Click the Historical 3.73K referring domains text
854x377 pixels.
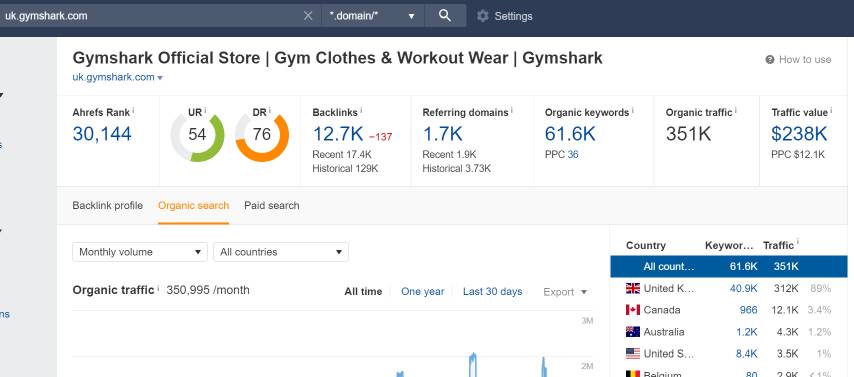click(x=456, y=169)
